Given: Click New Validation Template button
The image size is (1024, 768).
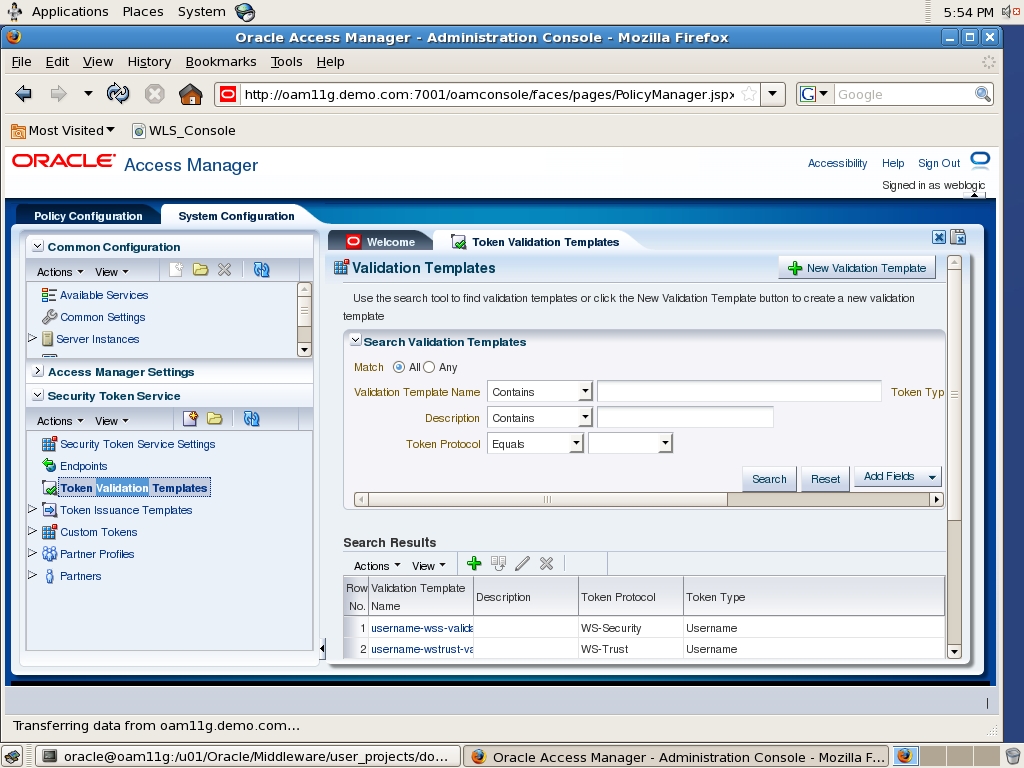Looking at the screenshot, I should click(857, 268).
